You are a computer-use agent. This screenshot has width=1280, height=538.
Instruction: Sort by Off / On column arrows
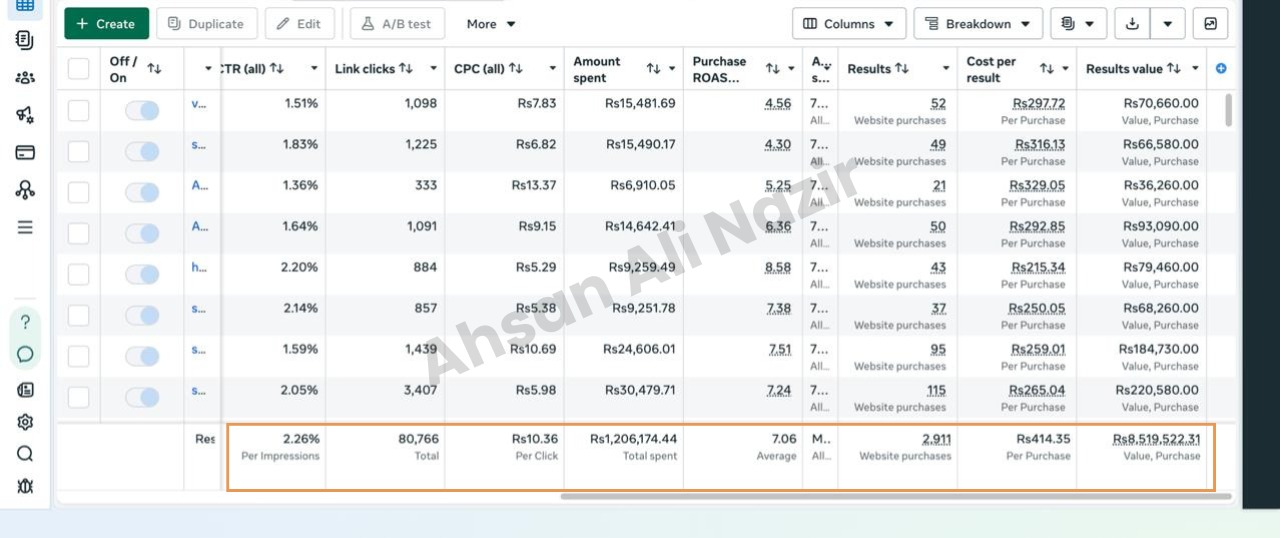pyautogui.click(x=154, y=69)
